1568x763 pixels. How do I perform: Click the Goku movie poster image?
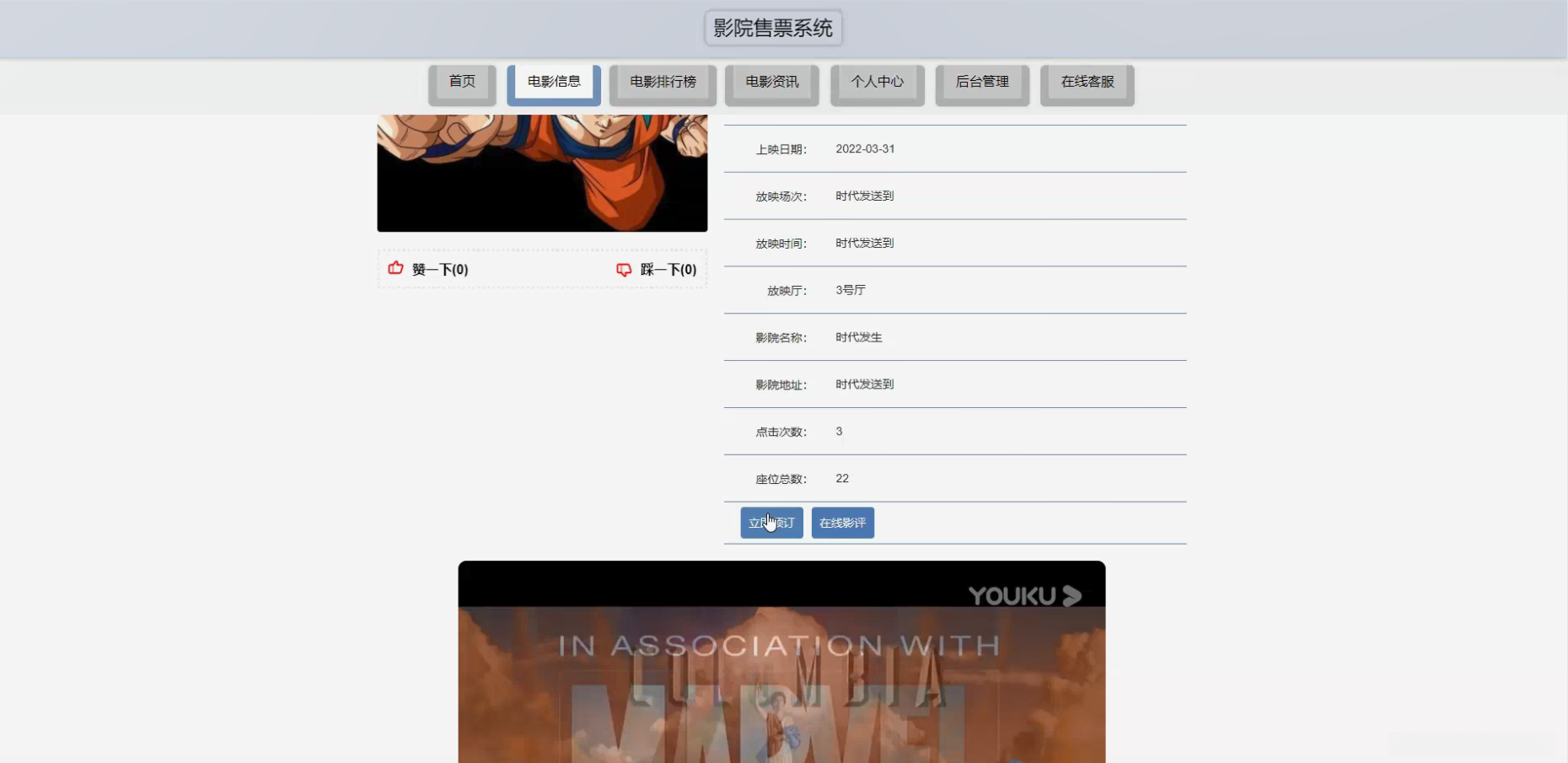pos(542,173)
